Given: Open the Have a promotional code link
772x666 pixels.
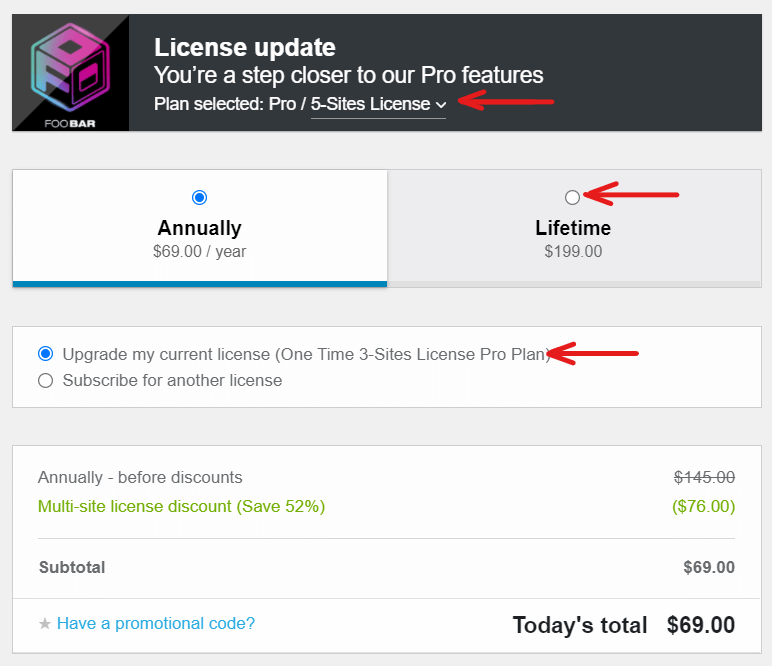Looking at the screenshot, I should coord(156,623).
